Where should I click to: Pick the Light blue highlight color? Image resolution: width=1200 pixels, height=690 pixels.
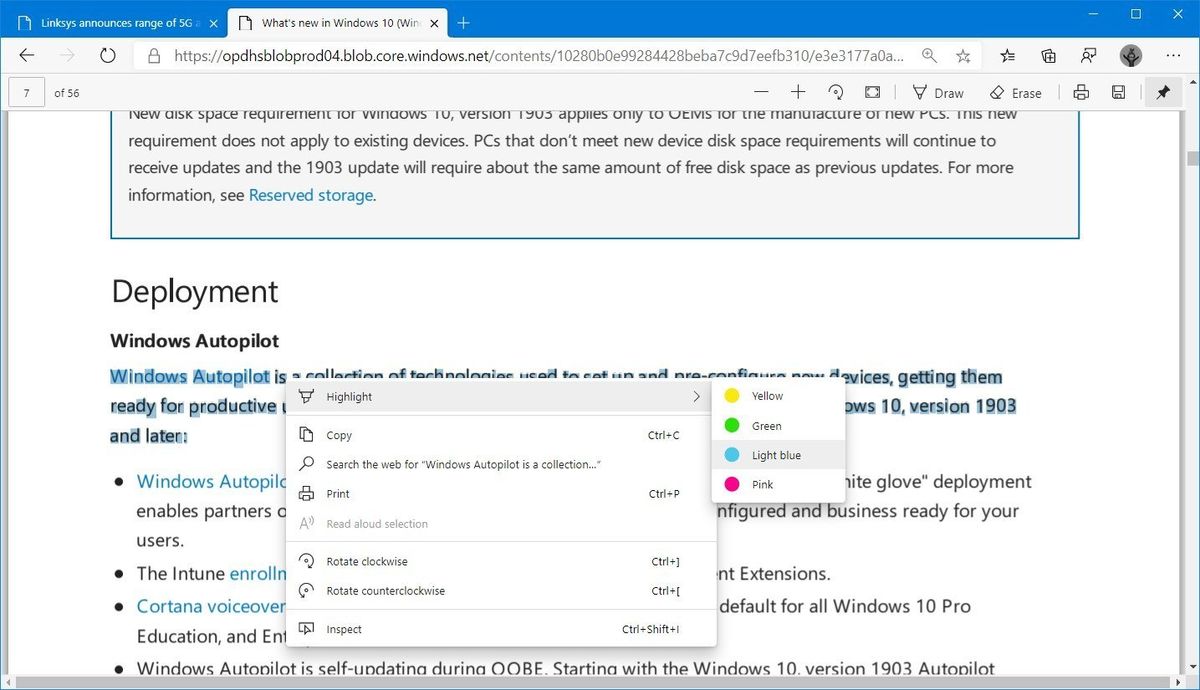click(777, 454)
